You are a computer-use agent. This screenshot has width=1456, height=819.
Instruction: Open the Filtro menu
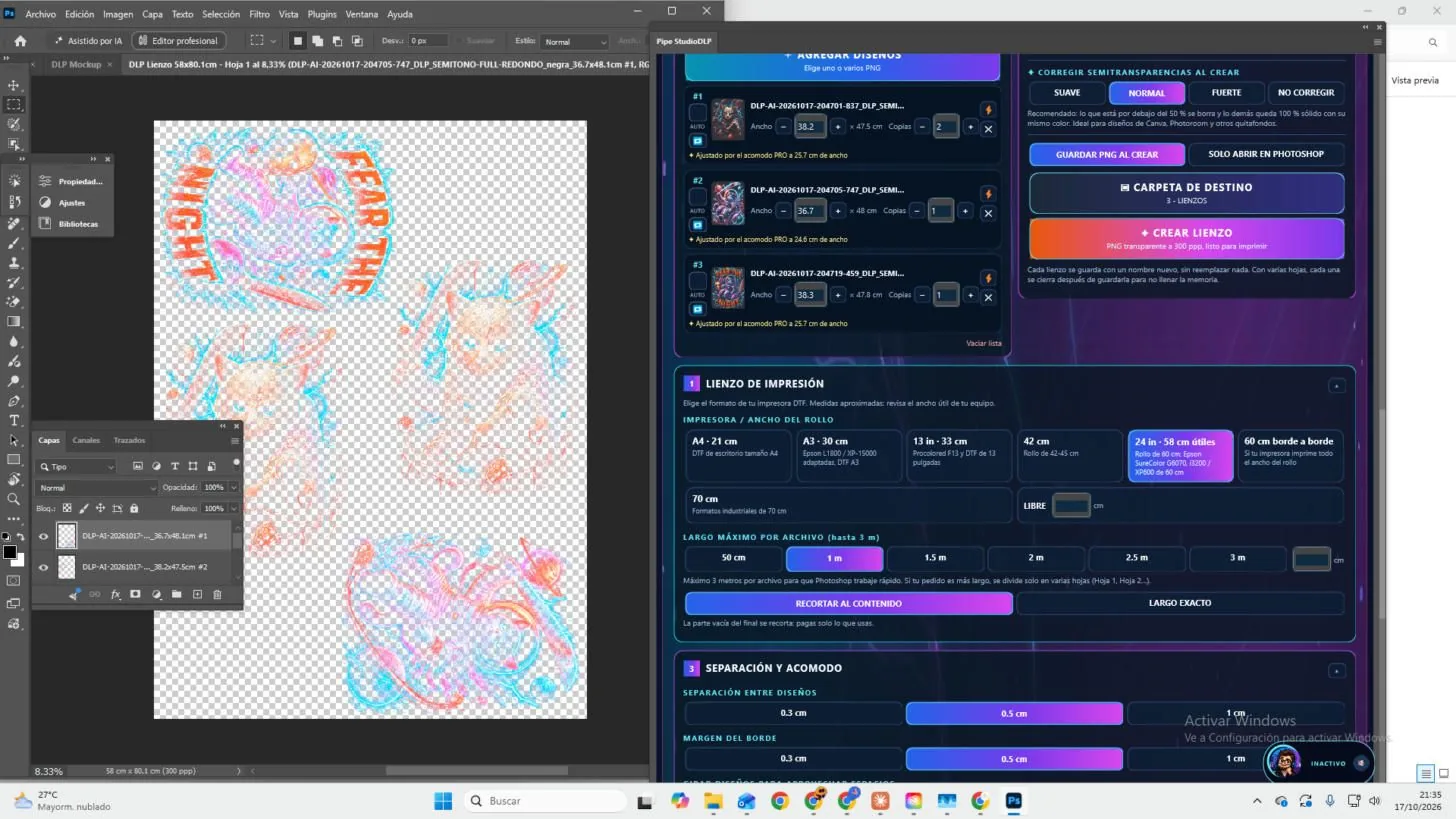click(259, 14)
